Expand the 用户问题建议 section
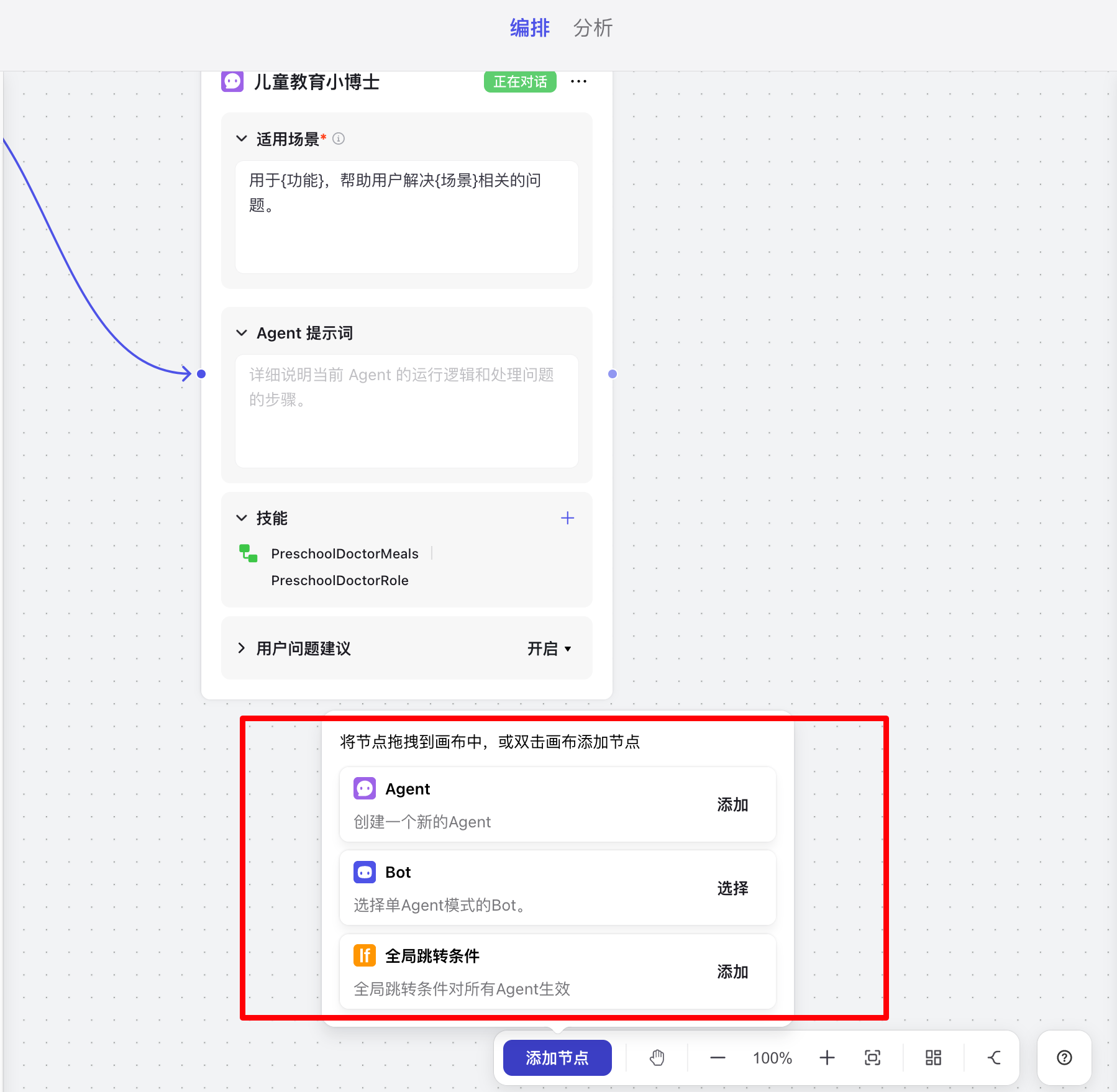 coord(242,648)
